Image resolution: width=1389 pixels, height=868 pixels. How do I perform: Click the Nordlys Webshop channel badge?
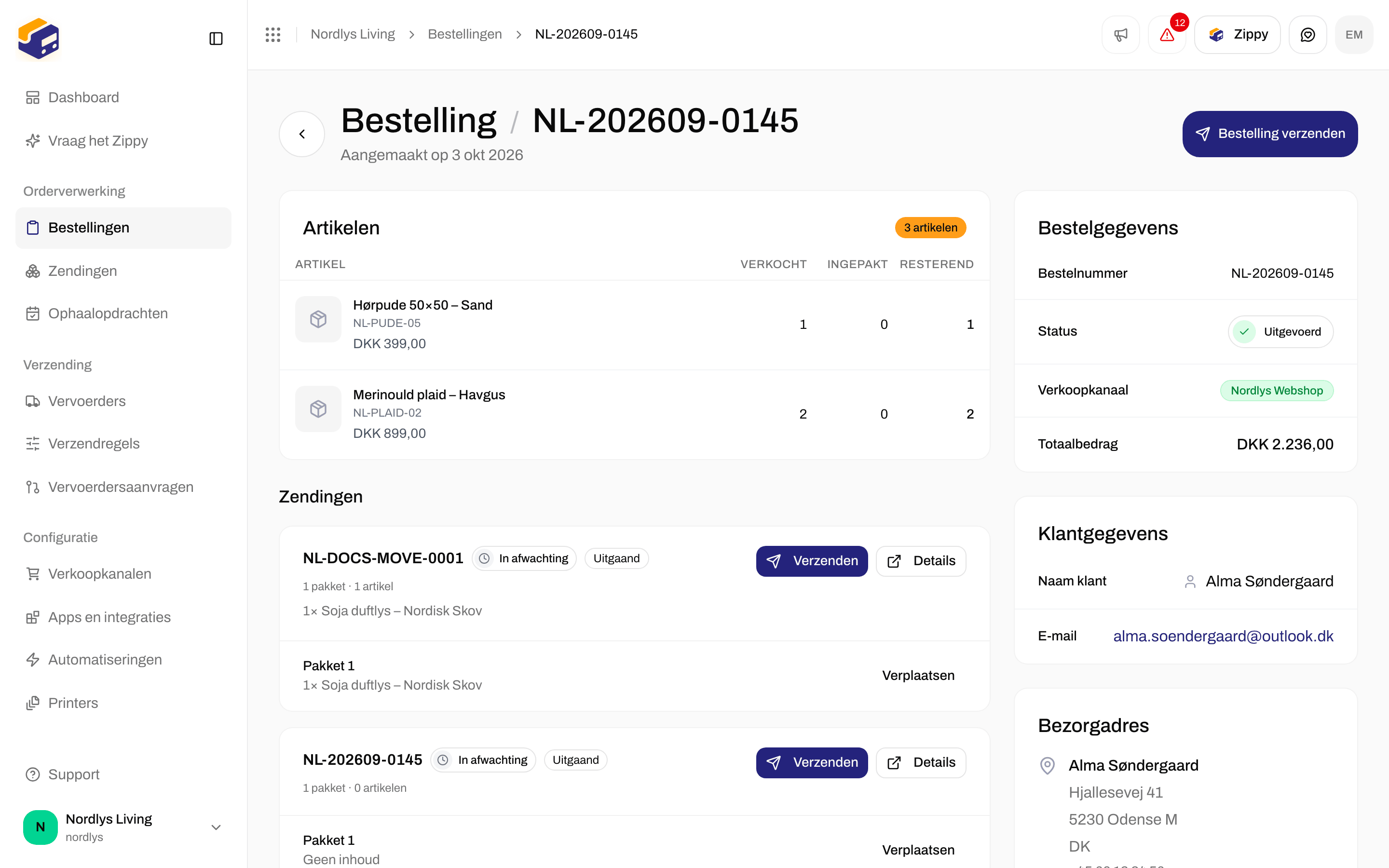1277,391
